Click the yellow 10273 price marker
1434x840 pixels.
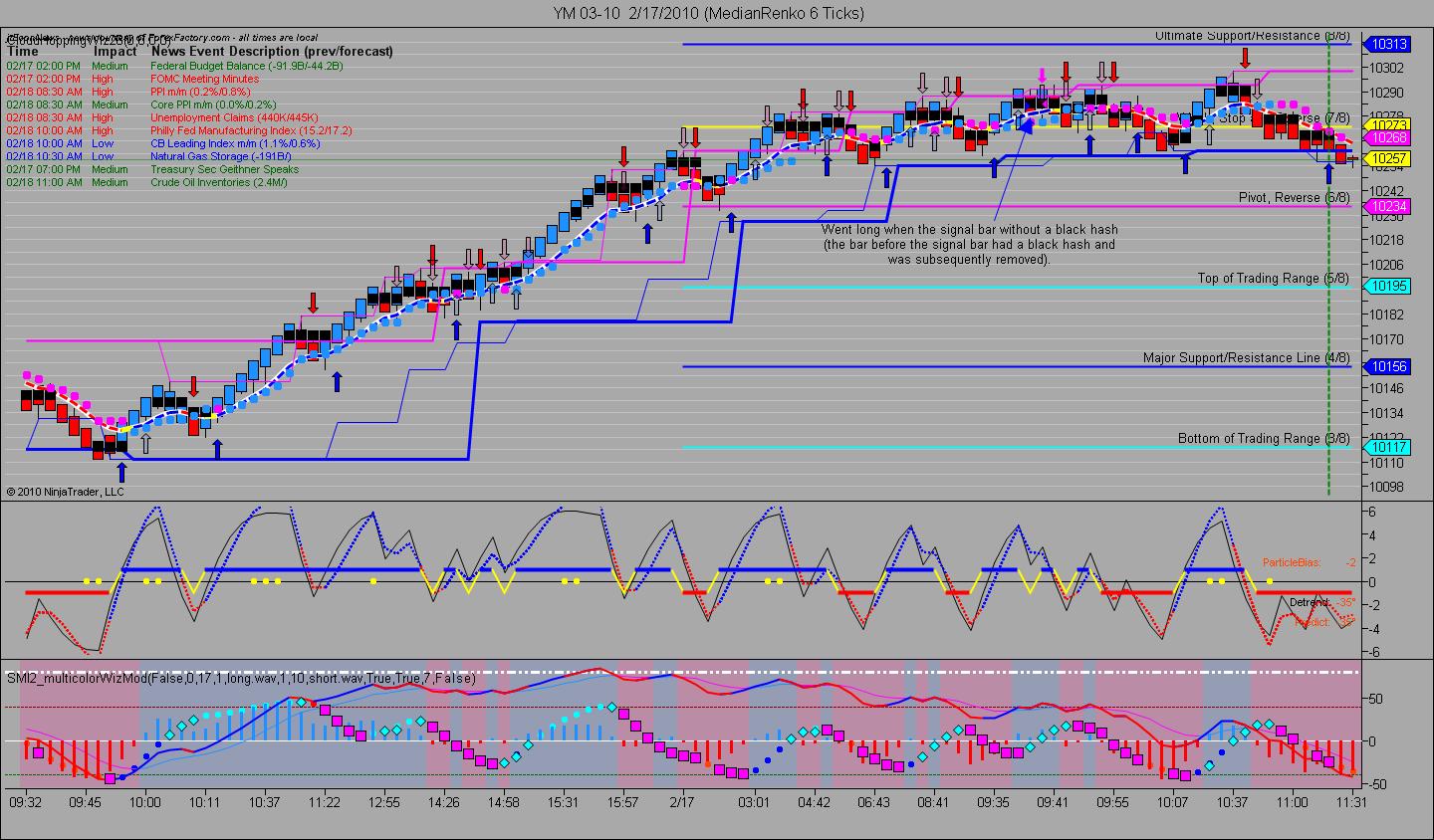1389,125
